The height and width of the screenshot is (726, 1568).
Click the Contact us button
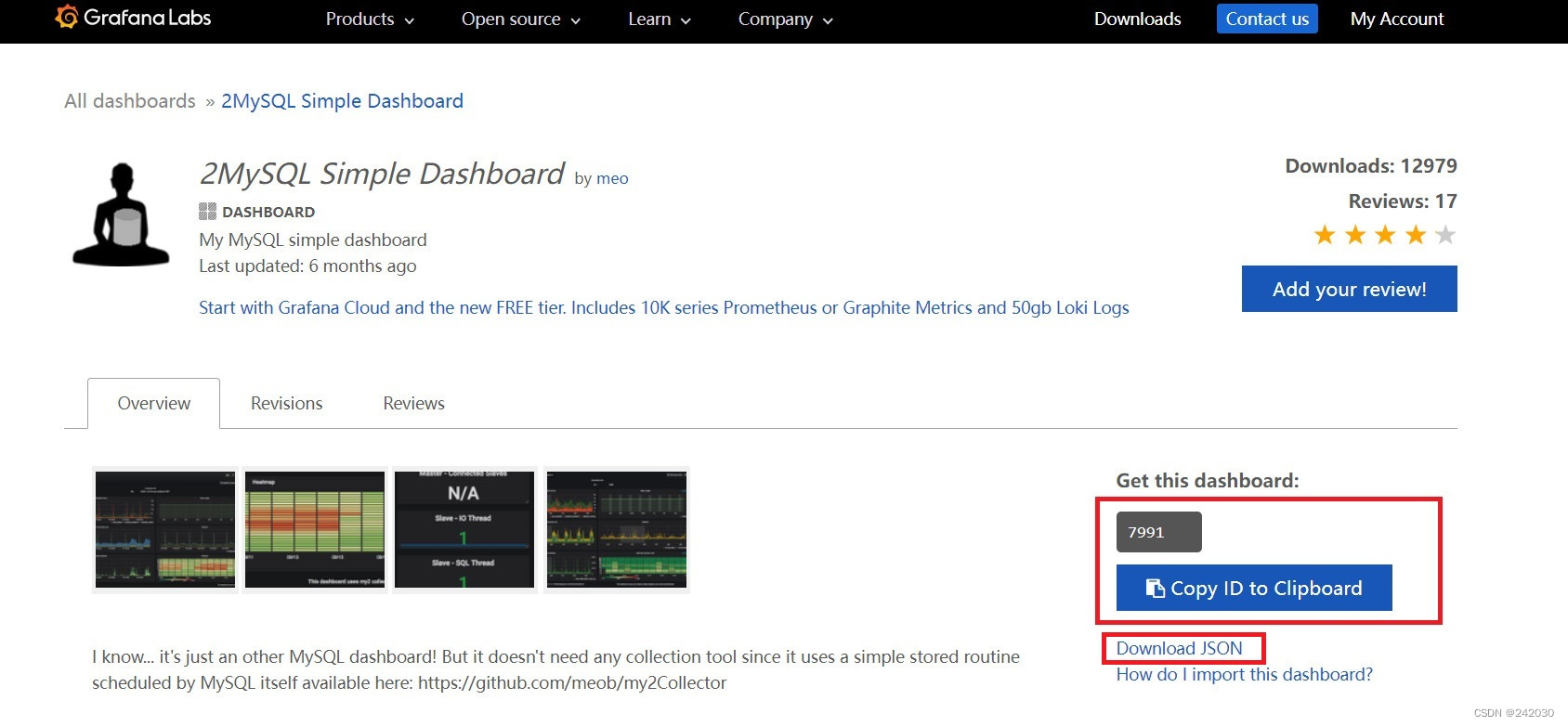tap(1267, 19)
